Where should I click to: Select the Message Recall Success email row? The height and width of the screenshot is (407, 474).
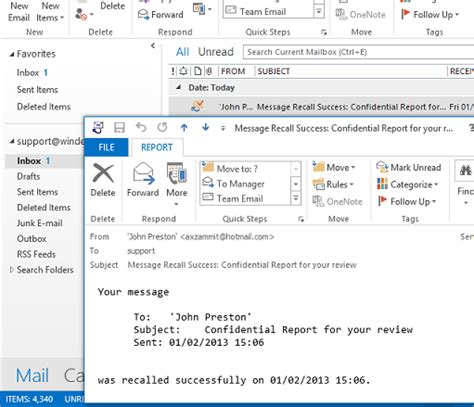[x=321, y=107]
